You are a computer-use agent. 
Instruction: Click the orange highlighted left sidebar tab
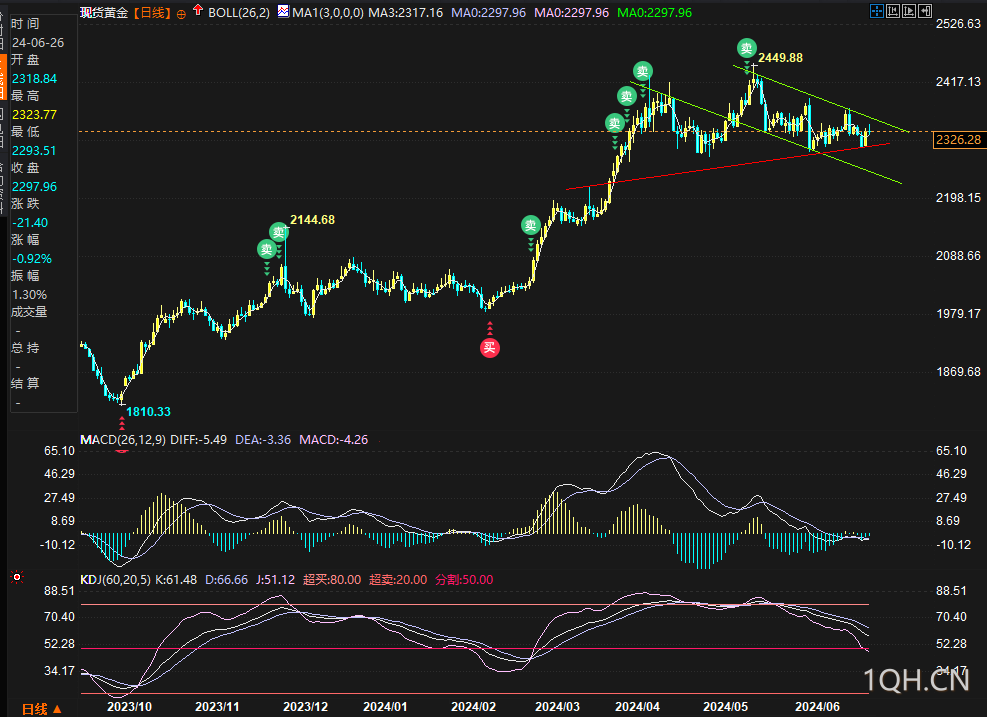[x=3, y=77]
